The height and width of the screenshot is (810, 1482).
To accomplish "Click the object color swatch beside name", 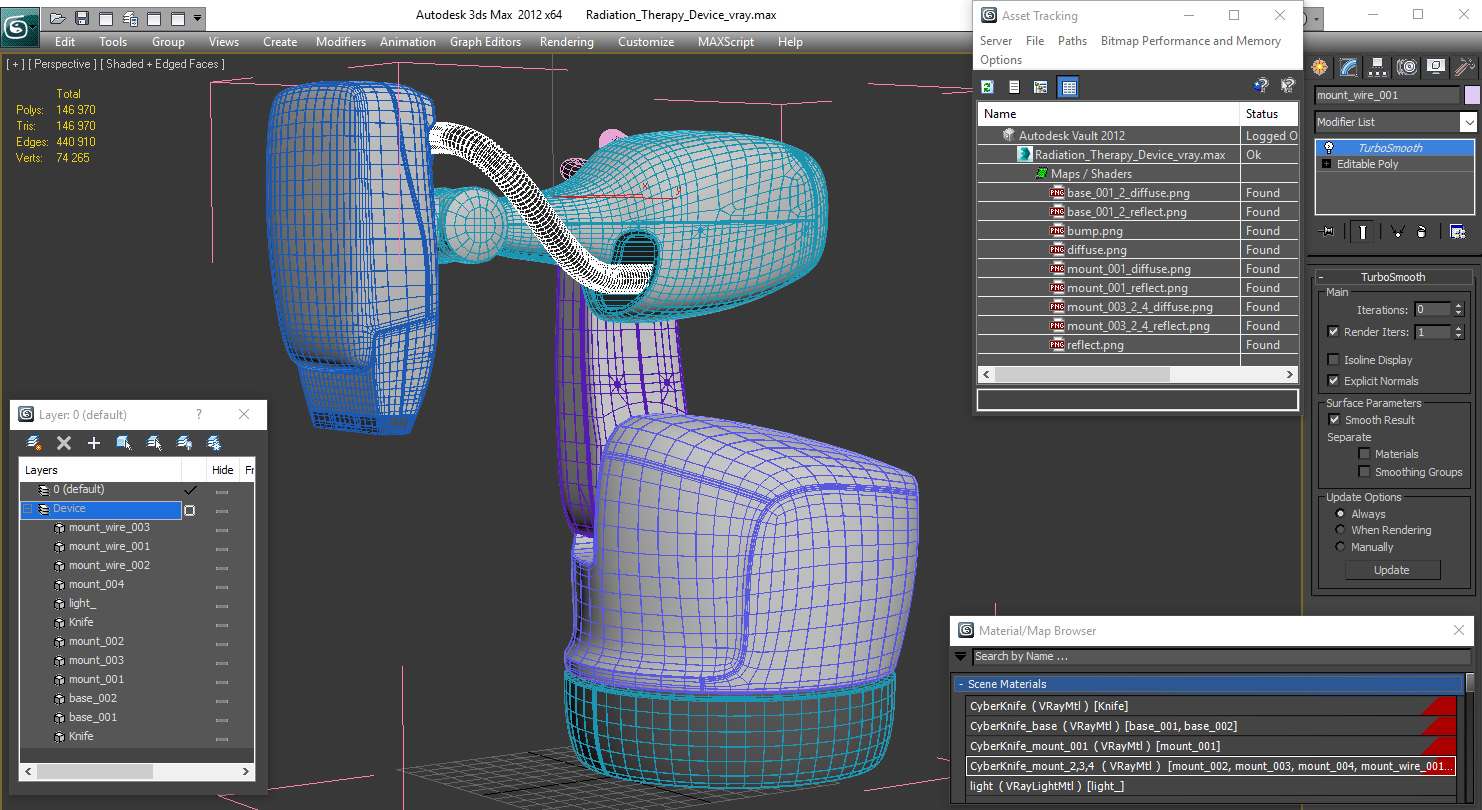I will click(1471, 95).
